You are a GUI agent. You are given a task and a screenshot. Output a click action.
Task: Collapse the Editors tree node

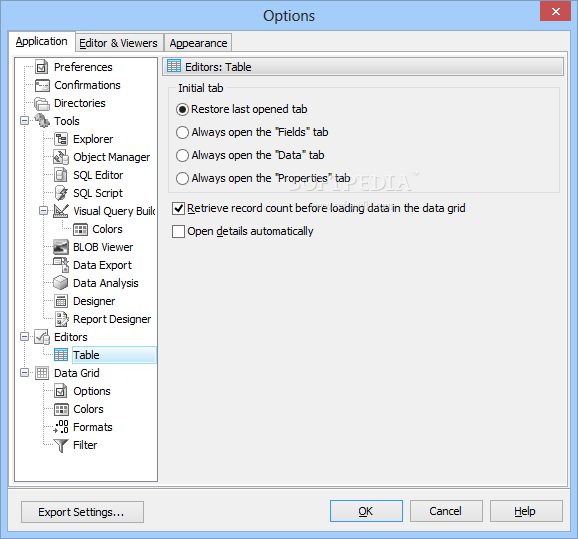[24, 337]
